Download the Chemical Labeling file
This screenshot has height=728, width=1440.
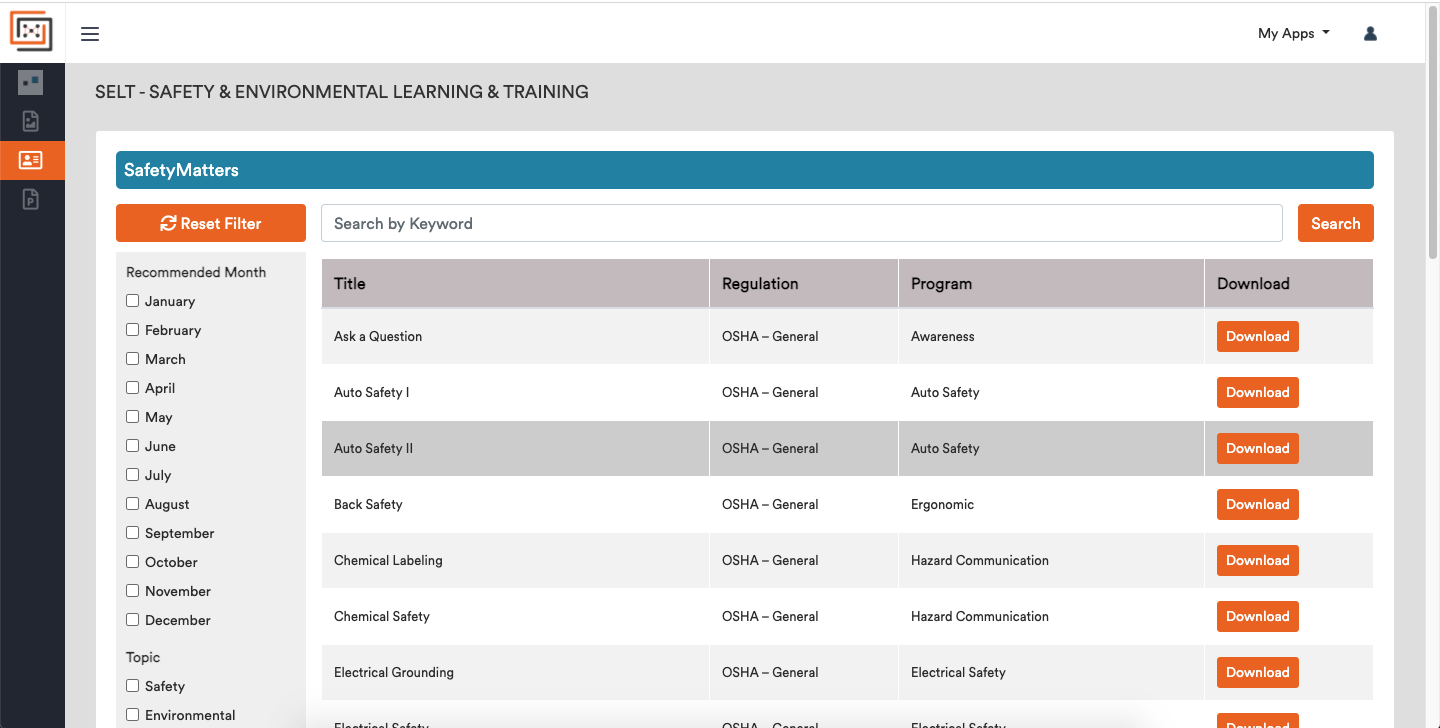point(1258,560)
